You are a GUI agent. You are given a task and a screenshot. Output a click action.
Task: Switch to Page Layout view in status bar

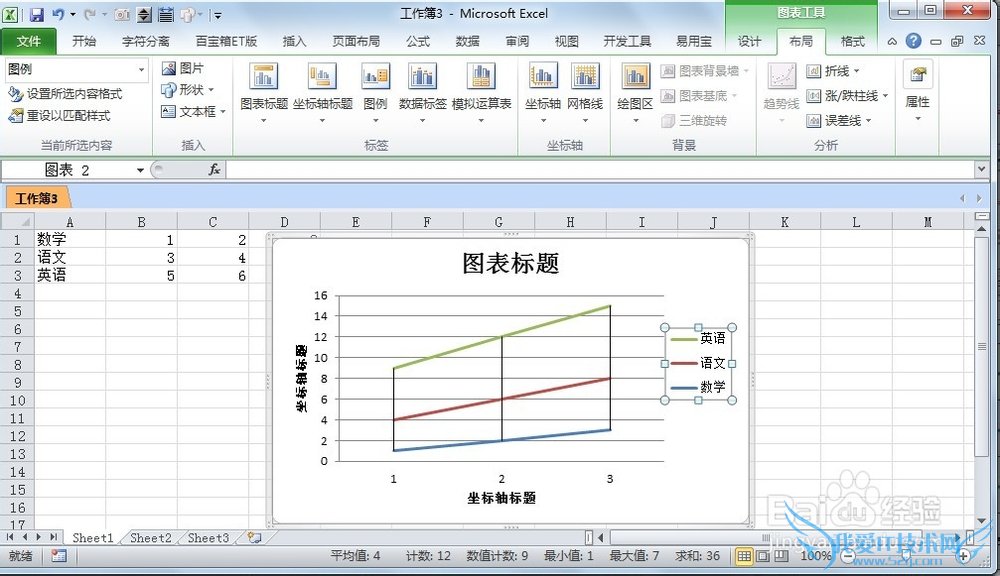point(762,556)
